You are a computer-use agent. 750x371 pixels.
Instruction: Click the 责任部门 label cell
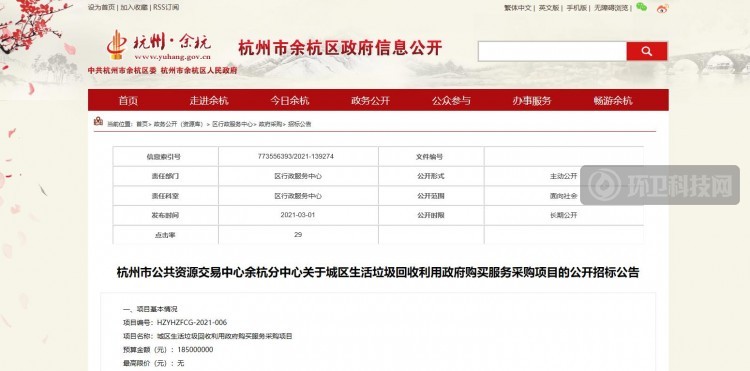click(x=165, y=176)
